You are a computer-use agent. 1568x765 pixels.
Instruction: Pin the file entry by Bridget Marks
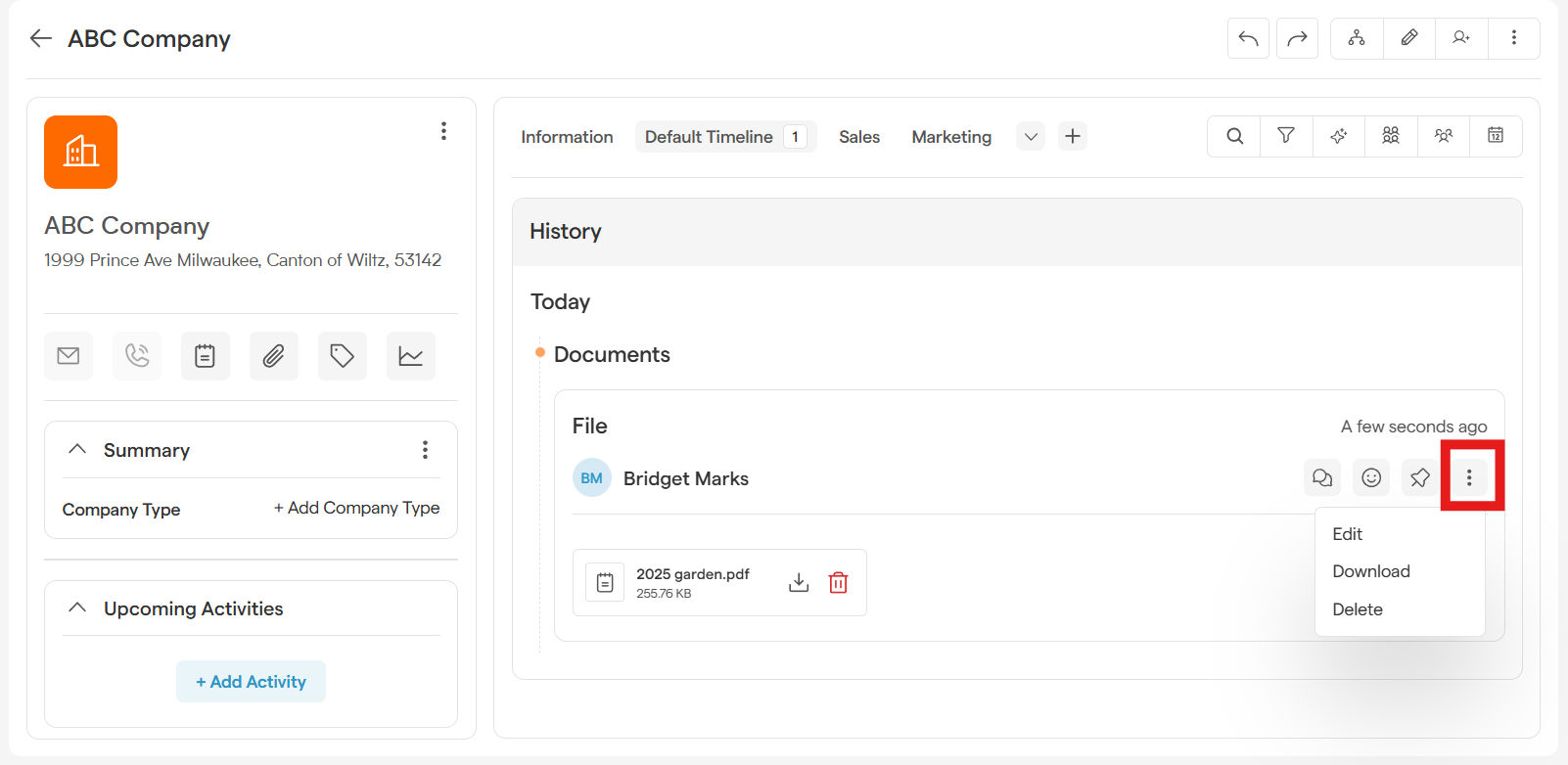click(x=1419, y=477)
